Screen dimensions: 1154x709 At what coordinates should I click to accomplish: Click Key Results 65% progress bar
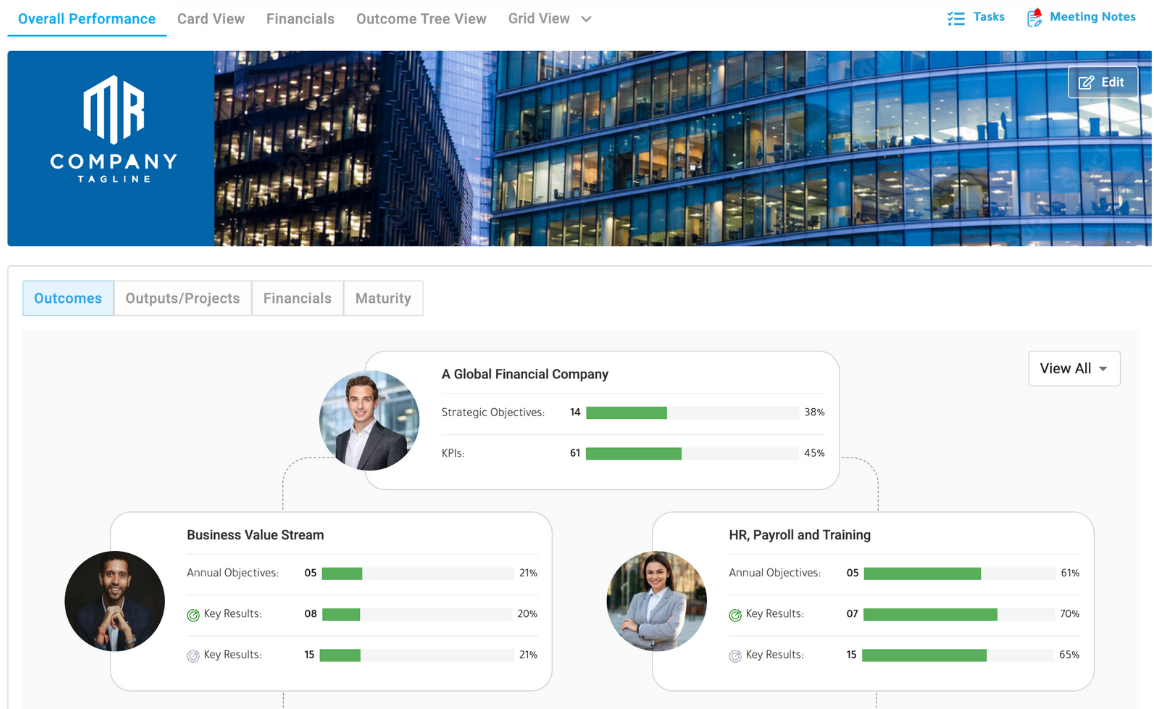pos(958,655)
